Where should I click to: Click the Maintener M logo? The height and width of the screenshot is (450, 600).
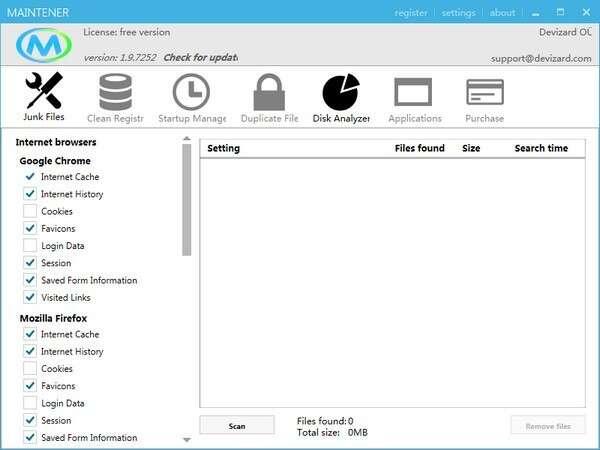(x=44, y=46)
